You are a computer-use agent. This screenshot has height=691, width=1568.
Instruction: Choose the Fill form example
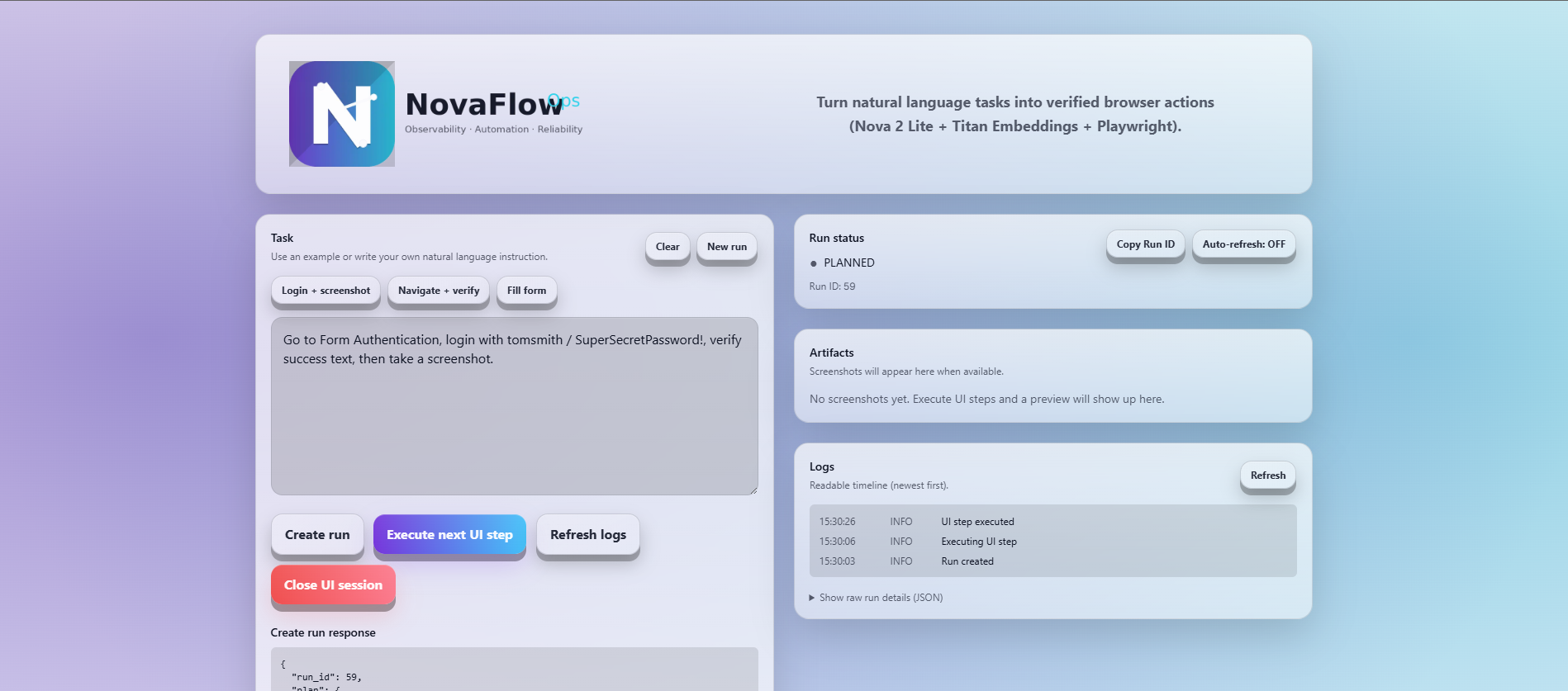[527, 291]
